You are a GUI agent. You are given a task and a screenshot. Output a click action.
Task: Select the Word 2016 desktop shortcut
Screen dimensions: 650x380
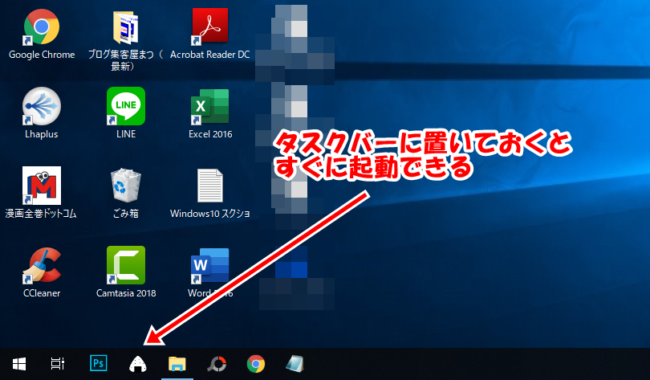tap(210, 265)
